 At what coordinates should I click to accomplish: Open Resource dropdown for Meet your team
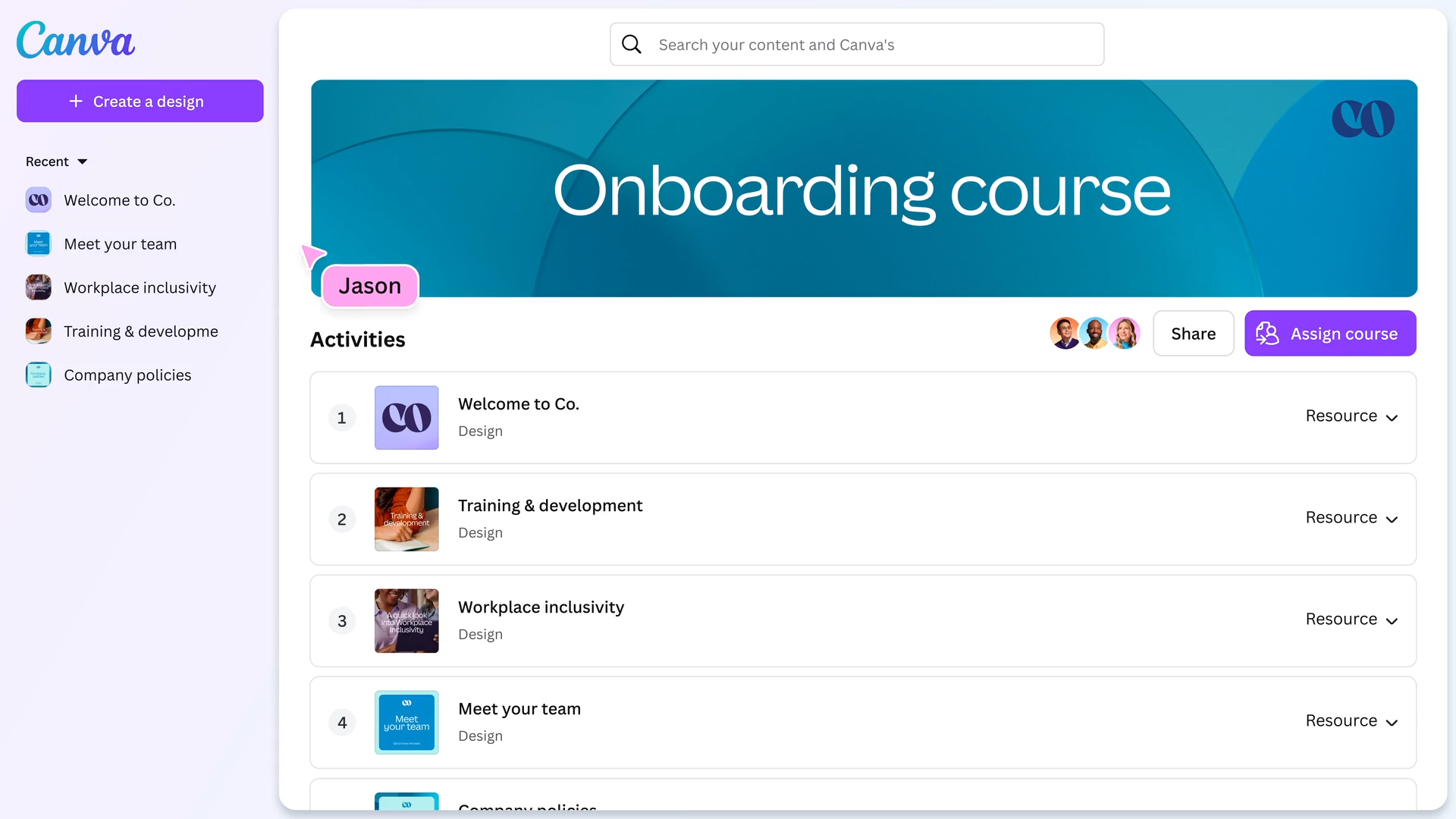tap(1351, 721)
